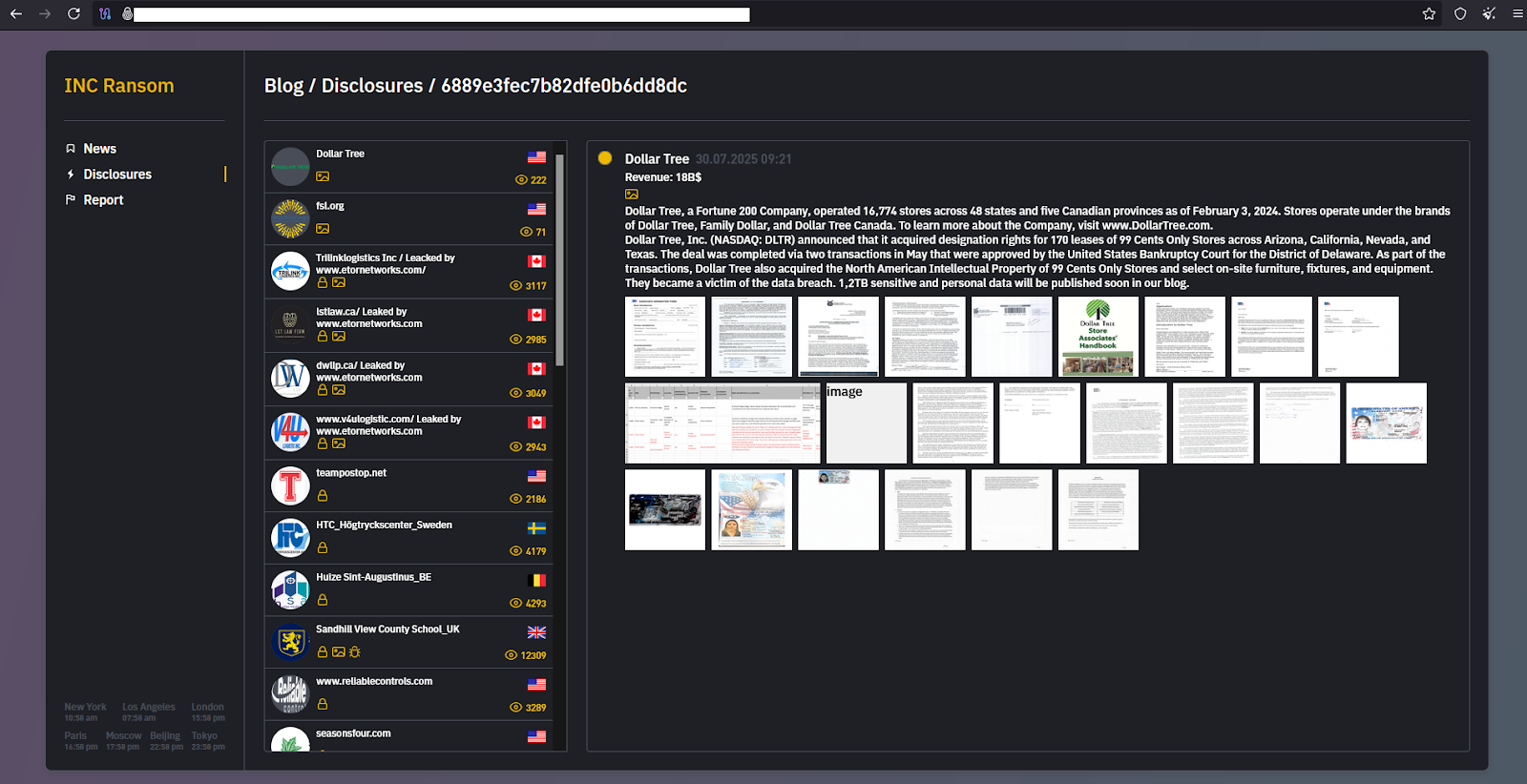The height and width of the screenshot is (784, 1527).
Task: Click the eye icon next to 12309 views
Action: tap(511, 656)
